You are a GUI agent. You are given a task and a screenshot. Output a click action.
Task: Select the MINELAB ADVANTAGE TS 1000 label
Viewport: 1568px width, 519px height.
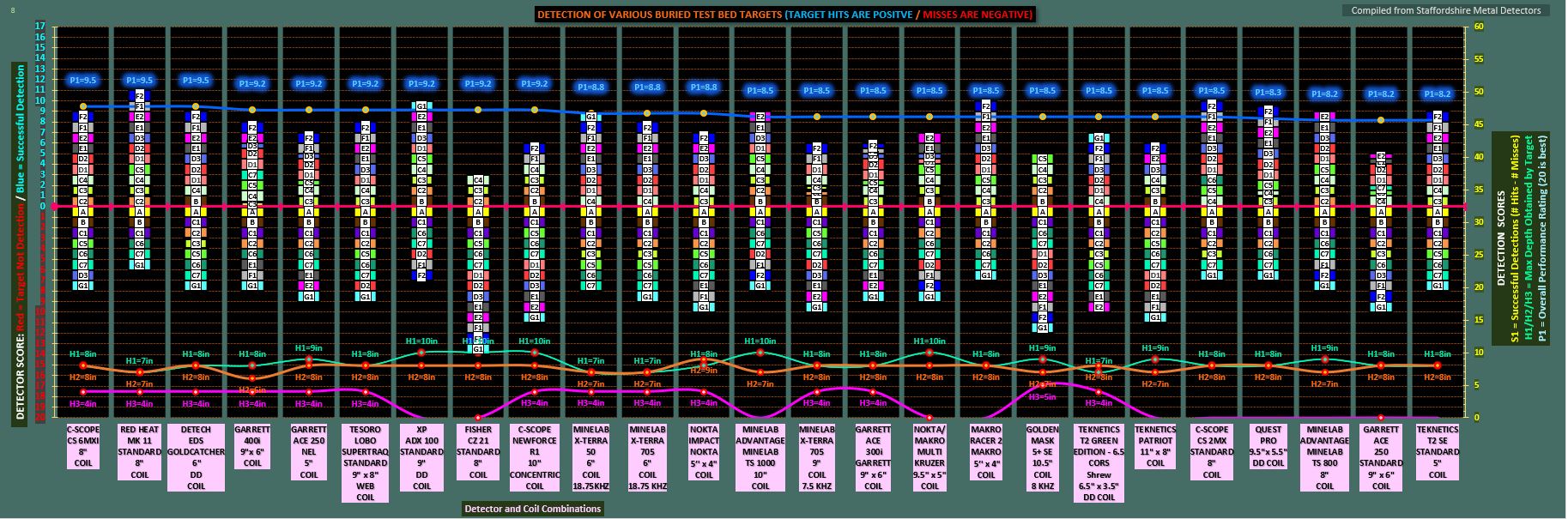760,457
